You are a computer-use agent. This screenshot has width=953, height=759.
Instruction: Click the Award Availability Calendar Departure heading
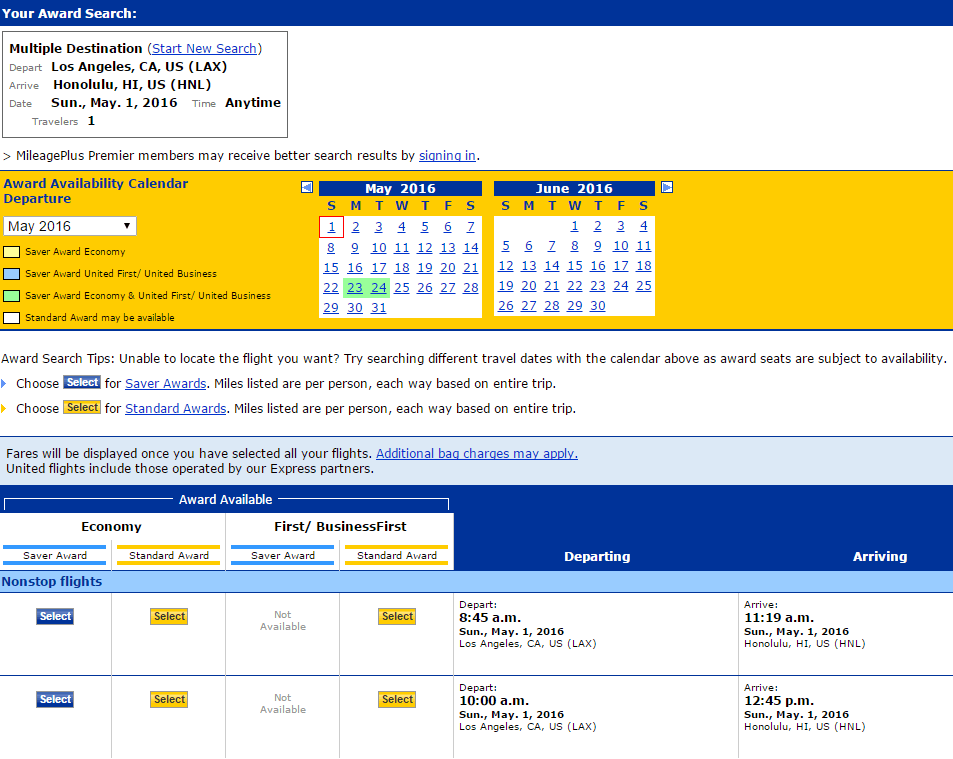pyautogui.click(x=96, y=191)
